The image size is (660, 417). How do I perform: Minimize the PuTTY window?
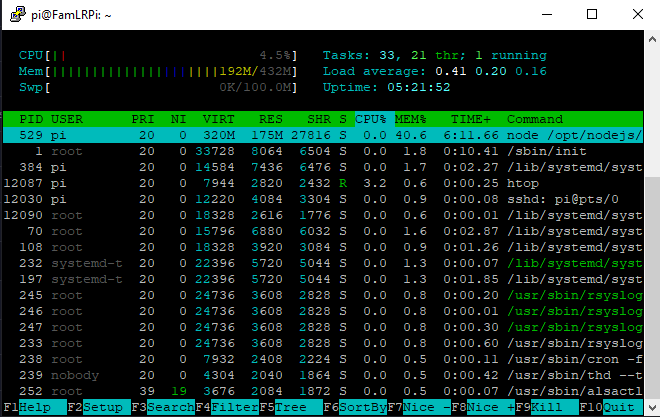coord(547,14)
